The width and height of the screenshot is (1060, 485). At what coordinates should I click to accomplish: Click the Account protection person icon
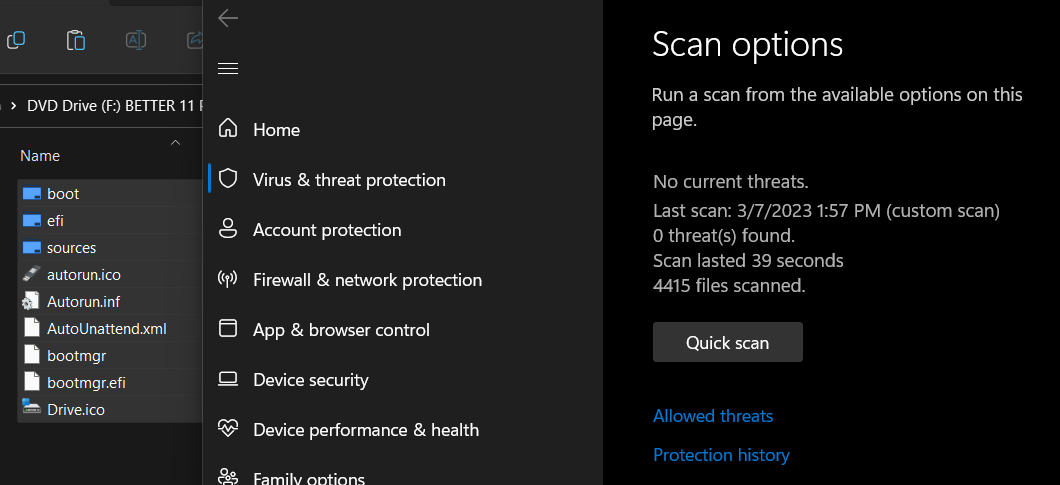228,229
